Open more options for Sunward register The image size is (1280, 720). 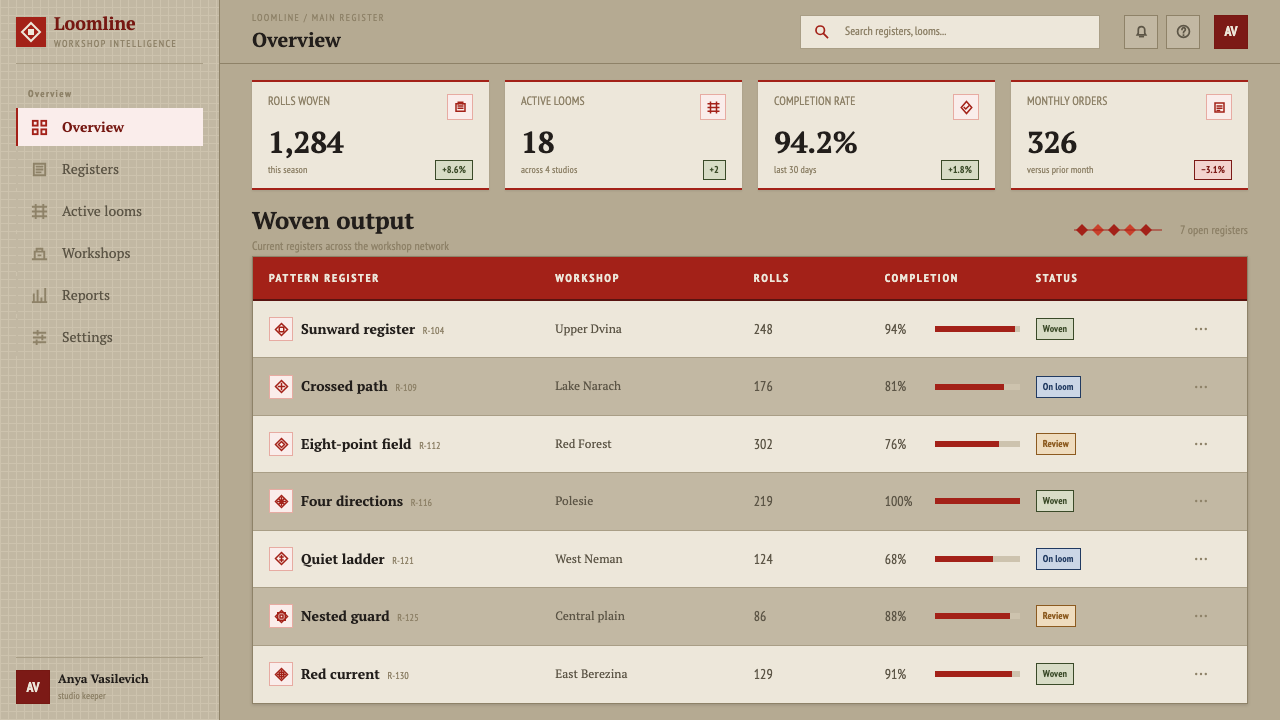tap(1201, 329)
